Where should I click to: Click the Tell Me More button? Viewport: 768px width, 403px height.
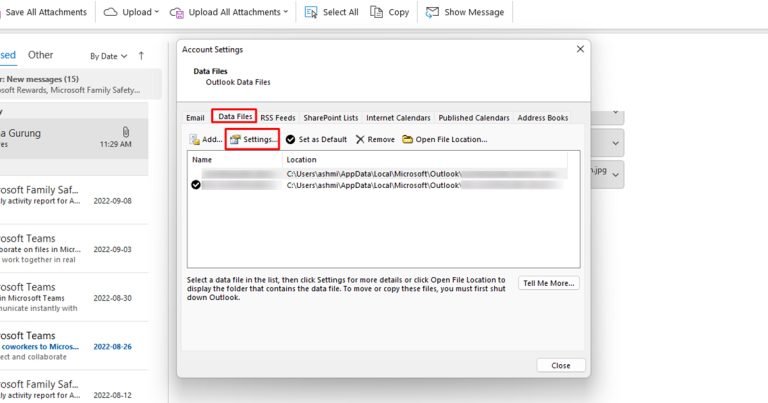point(549,283)
